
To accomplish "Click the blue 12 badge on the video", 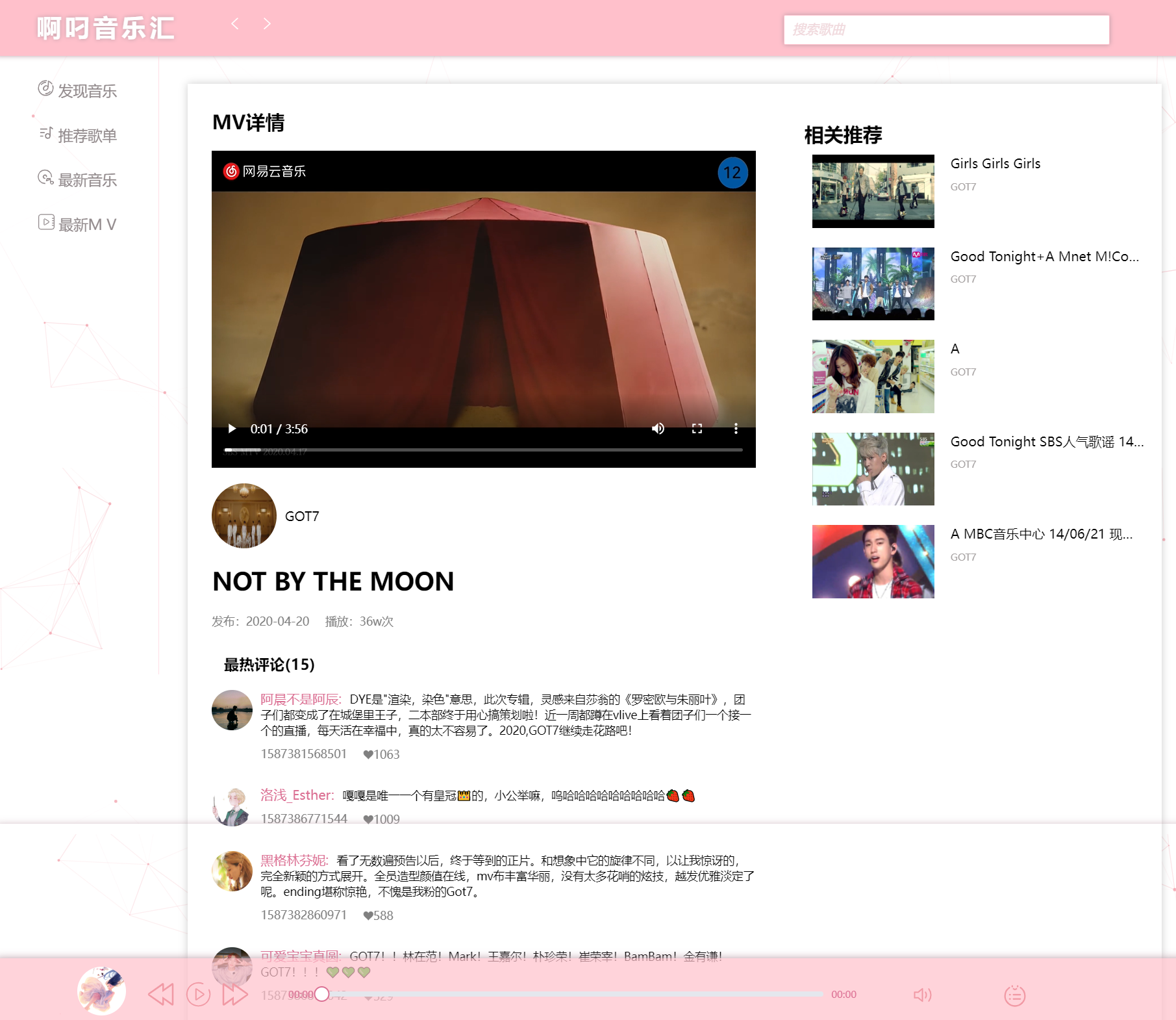I will (732, 173).
